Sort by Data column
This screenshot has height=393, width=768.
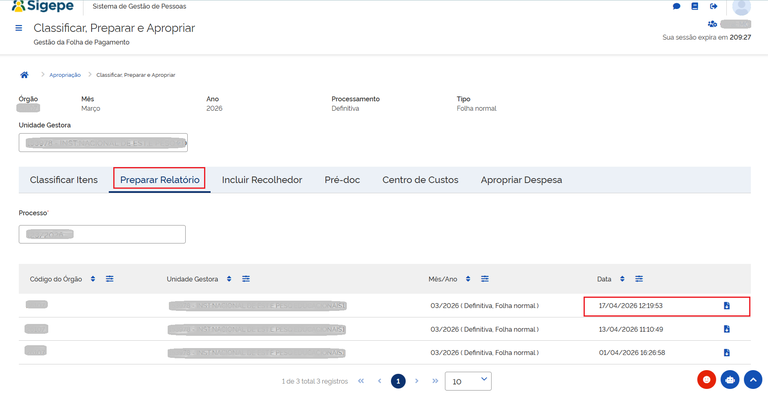[x=622, y=279]
